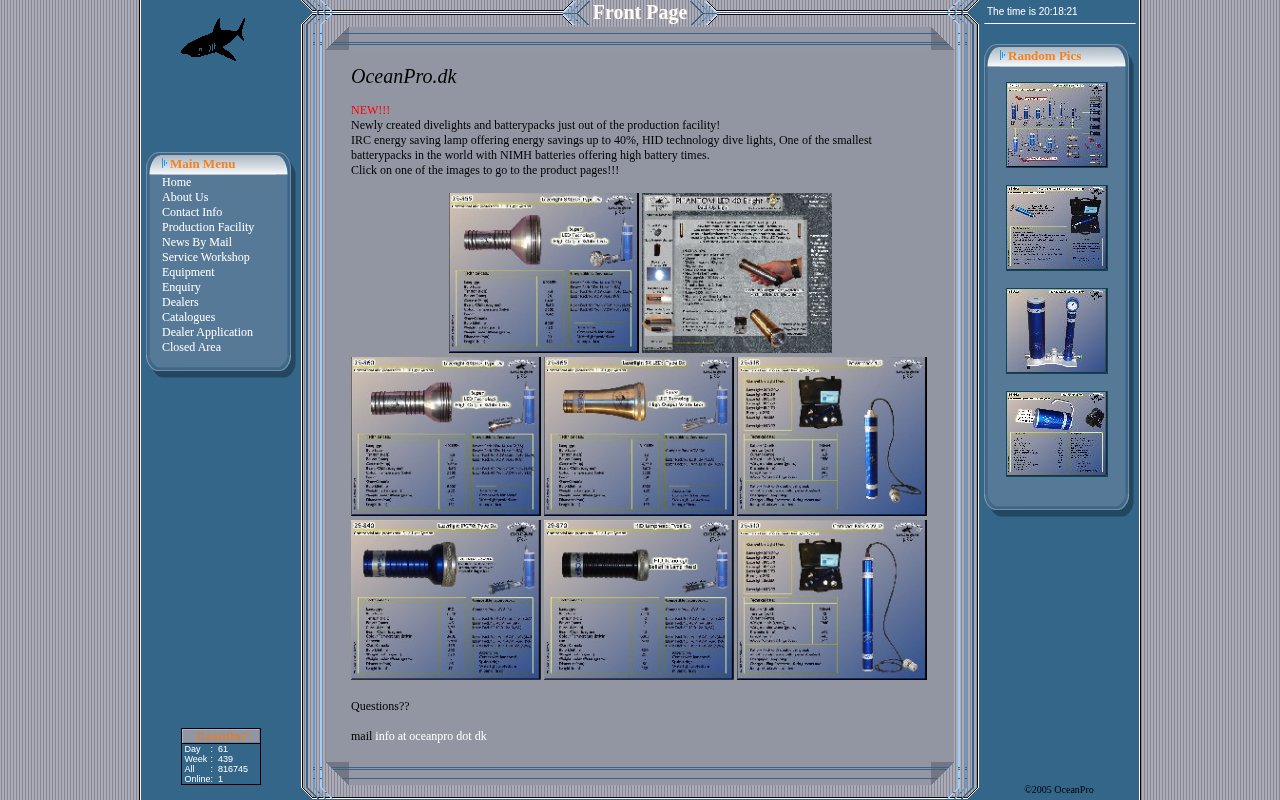Open the black HID lamphead product image
The width and height of the screenshot is (1280, 800).
pyautogui.click(x=638, y=600)
